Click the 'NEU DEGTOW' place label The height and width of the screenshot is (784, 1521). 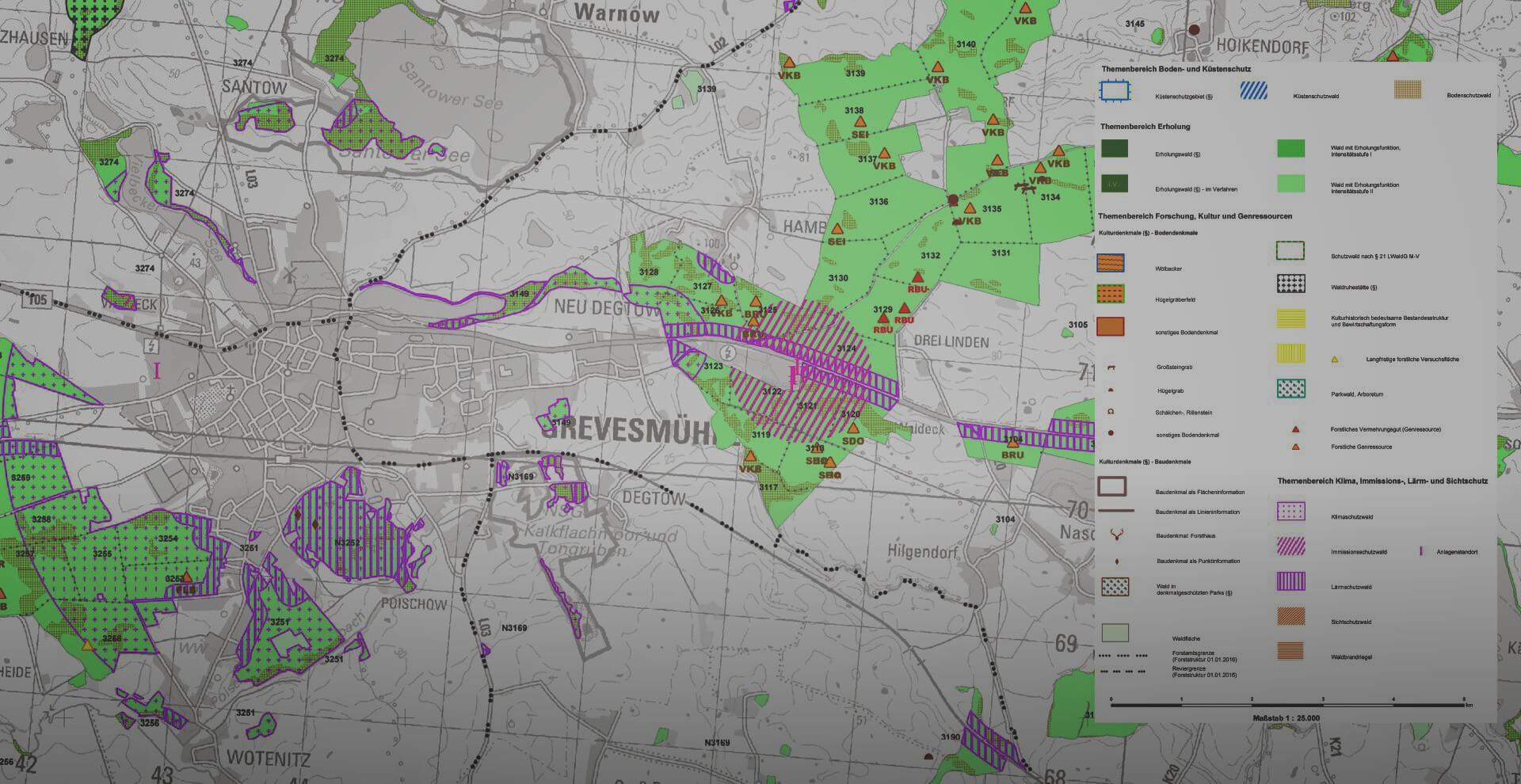point(605,307)
